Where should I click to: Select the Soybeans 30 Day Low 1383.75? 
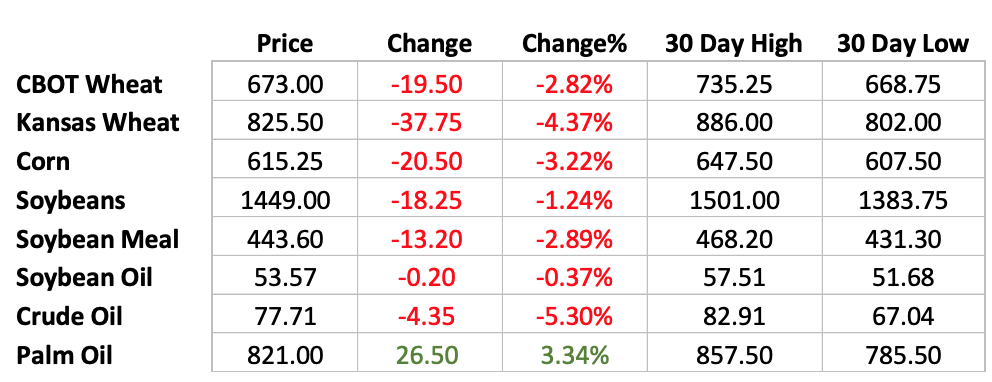point(903,201)
